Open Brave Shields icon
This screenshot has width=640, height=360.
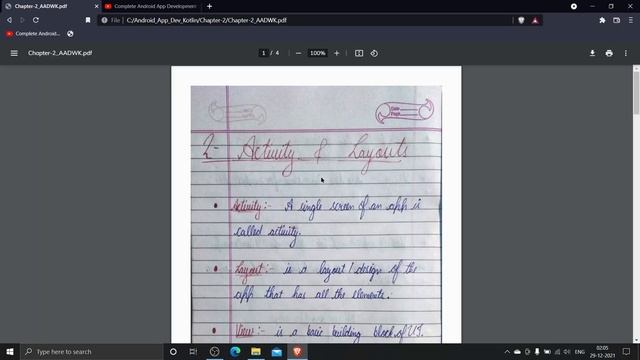[x=521, y=20]
